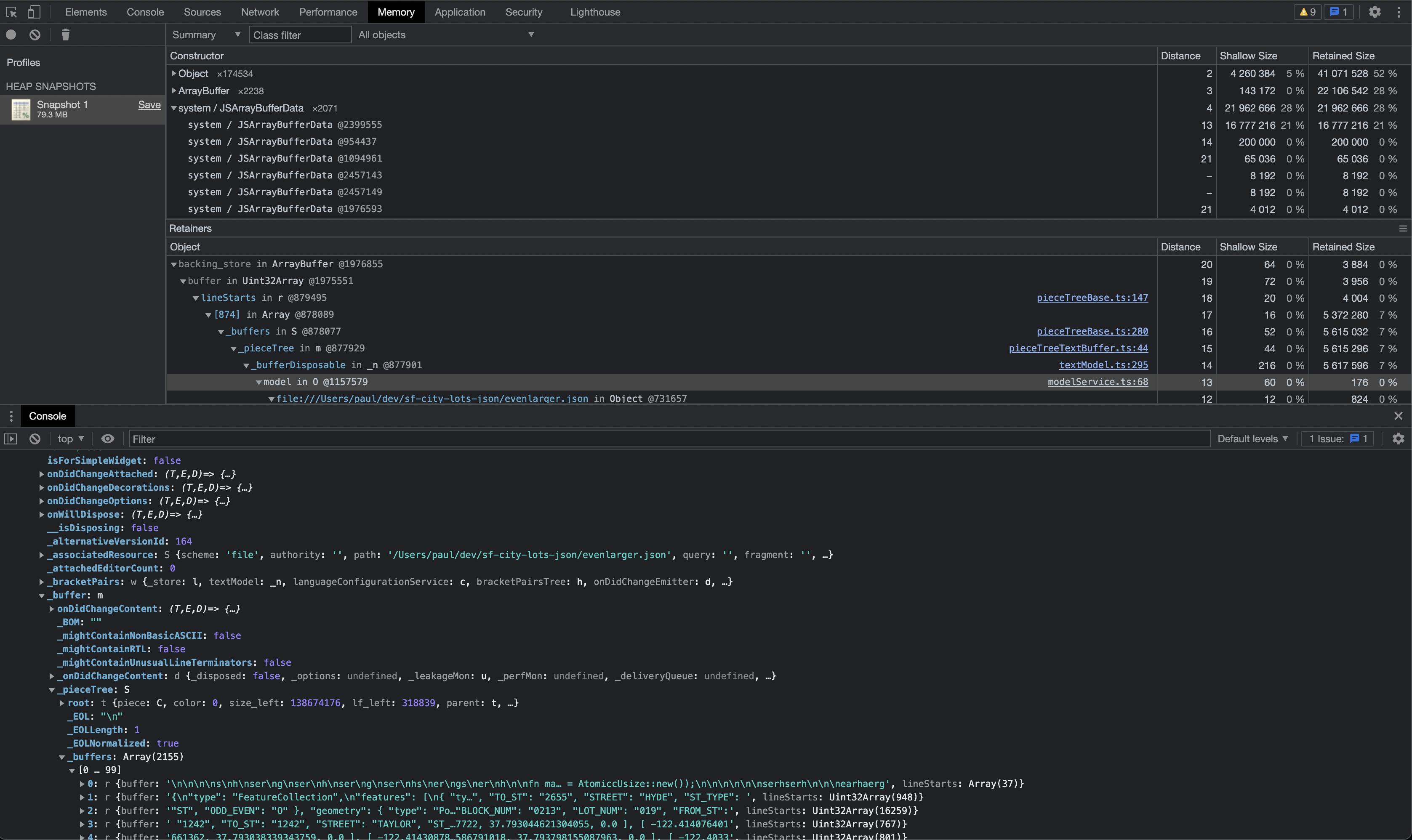Select the Inspect element cursor icon
Viewport: 1412px width, 840px height.
point(11,12)
